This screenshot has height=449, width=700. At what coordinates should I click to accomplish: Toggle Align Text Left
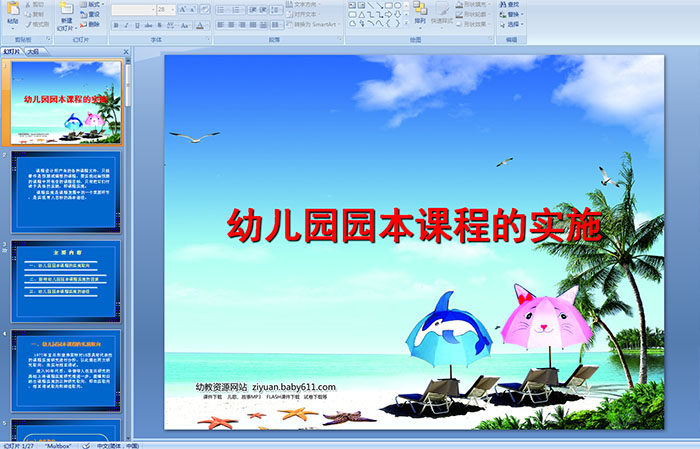tap(221, 25)
